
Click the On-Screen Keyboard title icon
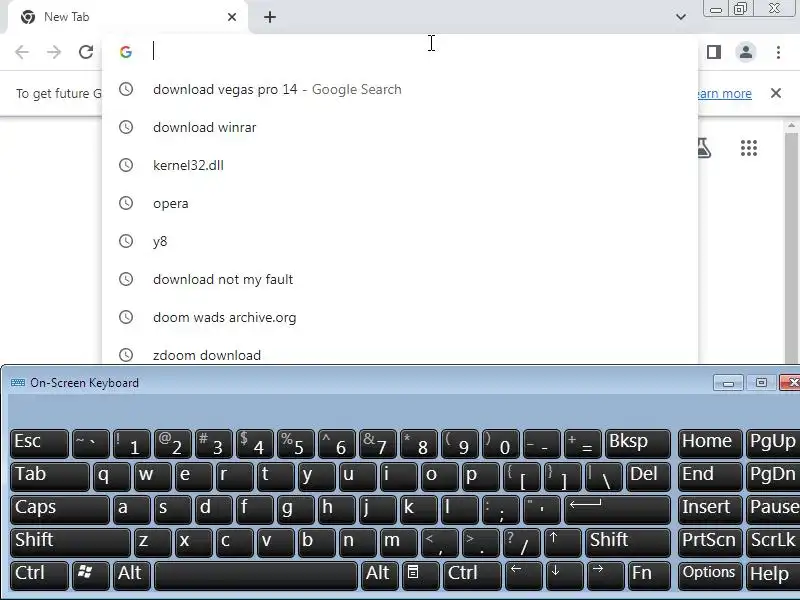coord(18,383)
